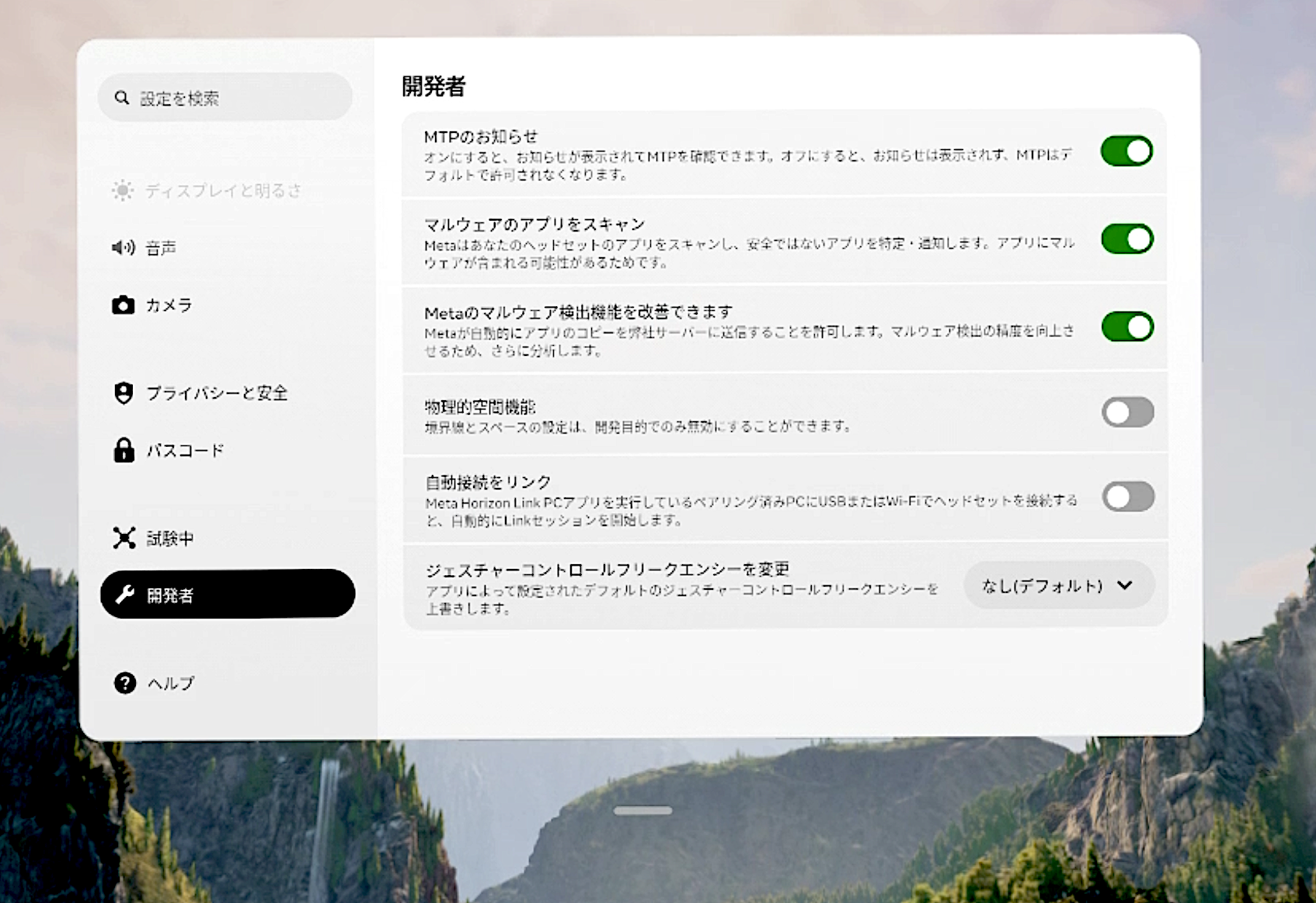This screenshot has width=1316, height=903.
Task: Click the sun icon for ディスプレイと明るさ
Action: (x=123, y=190)
